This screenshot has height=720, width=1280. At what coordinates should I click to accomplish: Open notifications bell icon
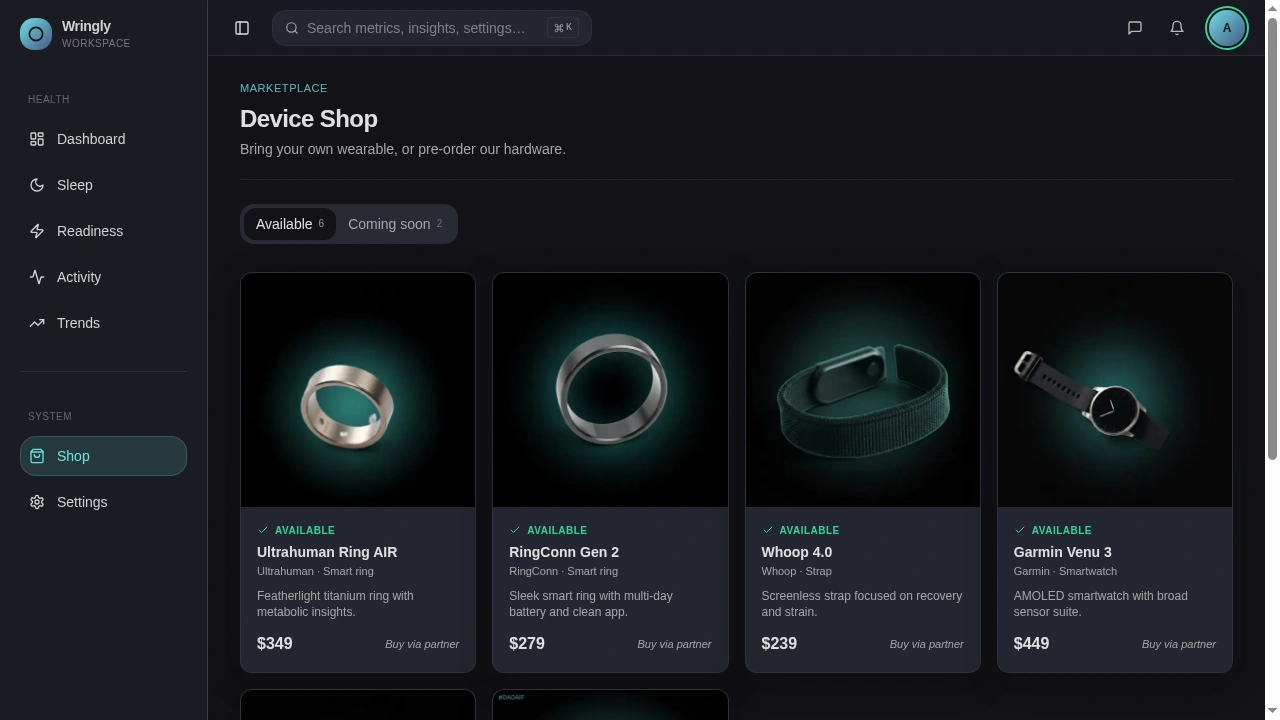1177,28
